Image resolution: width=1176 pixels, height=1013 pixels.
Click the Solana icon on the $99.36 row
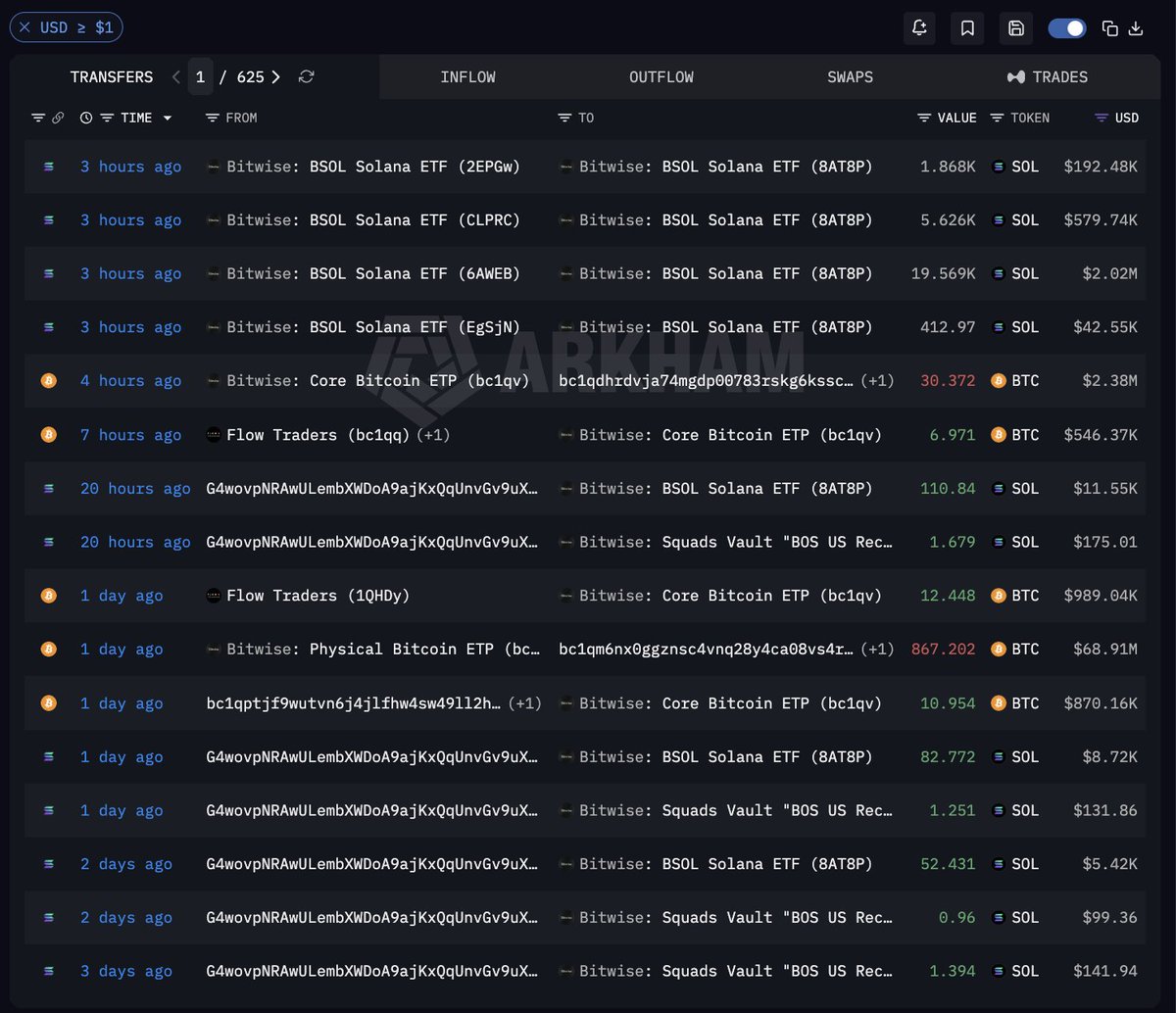tap(49, 917)
